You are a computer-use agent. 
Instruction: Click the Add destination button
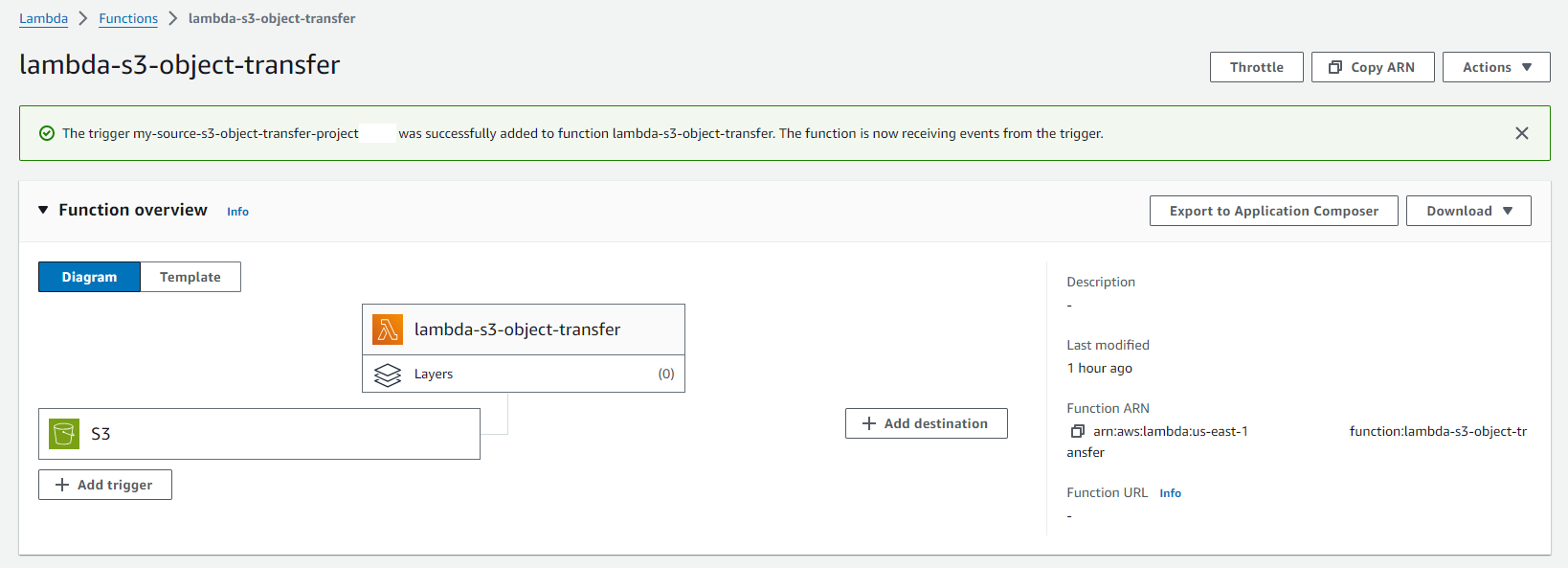pos(927,423)
